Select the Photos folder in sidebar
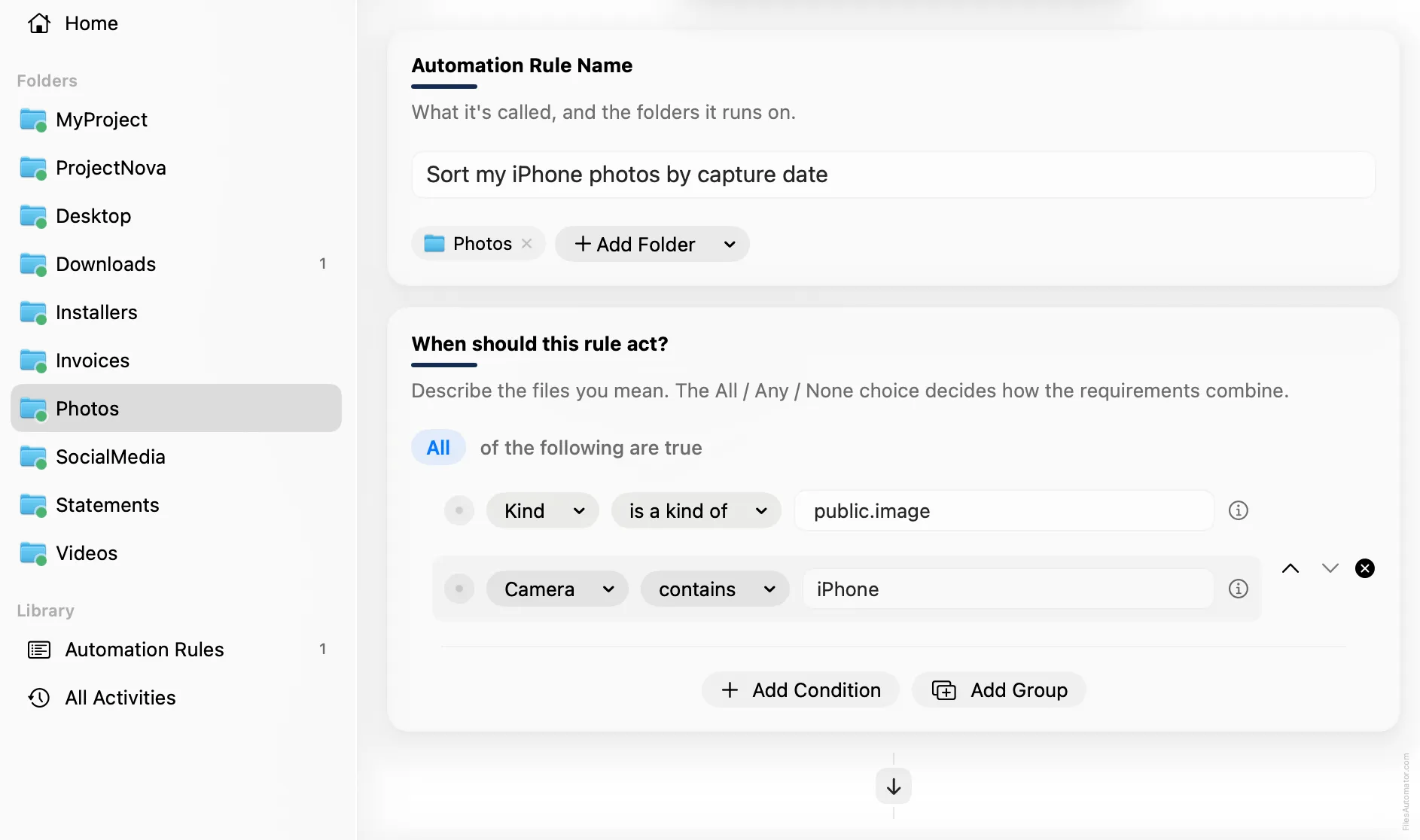The image size is (1420, 840). coord(176,409)
